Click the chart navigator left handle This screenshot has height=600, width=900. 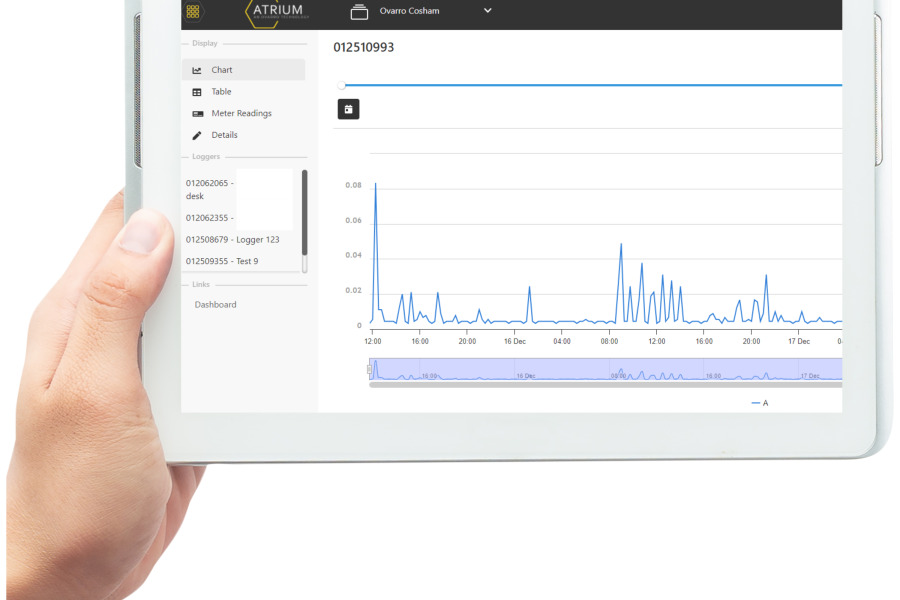coord(370,369)
